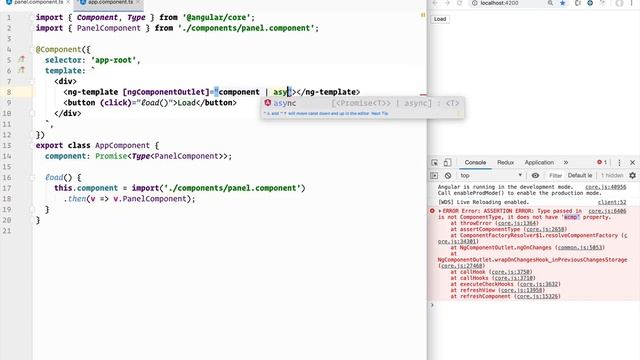Close the app.component.ts tab
The image size is (640, 360).
(x=138, y=2)
